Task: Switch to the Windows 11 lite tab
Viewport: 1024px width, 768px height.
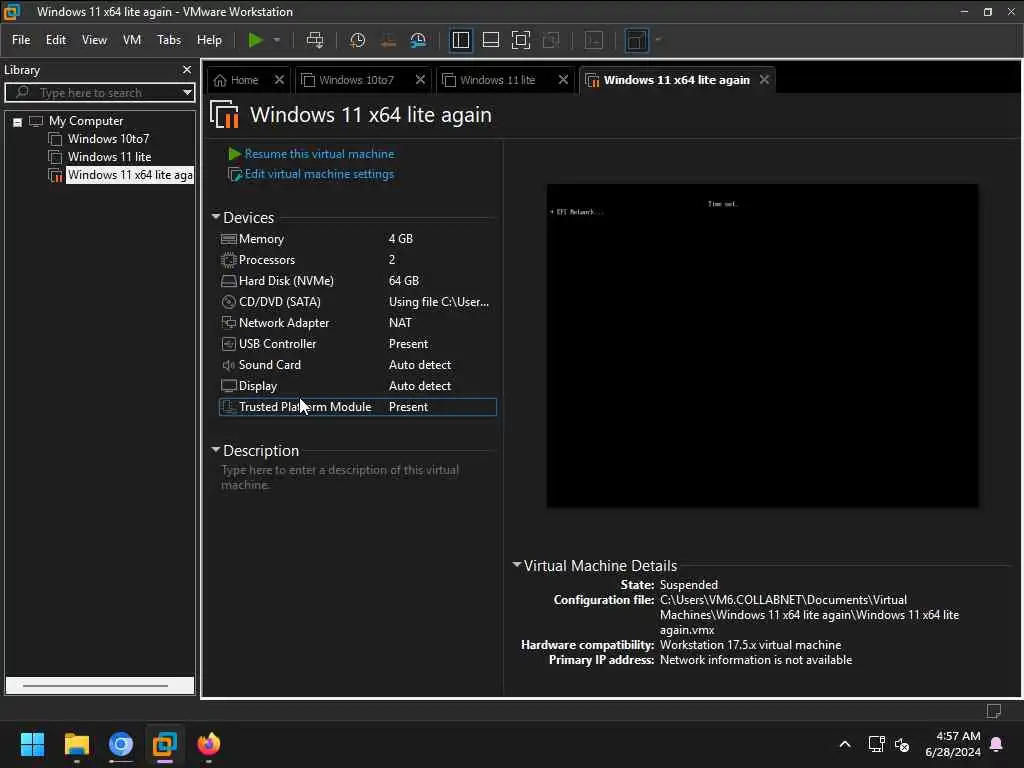Action: point(497,80)
